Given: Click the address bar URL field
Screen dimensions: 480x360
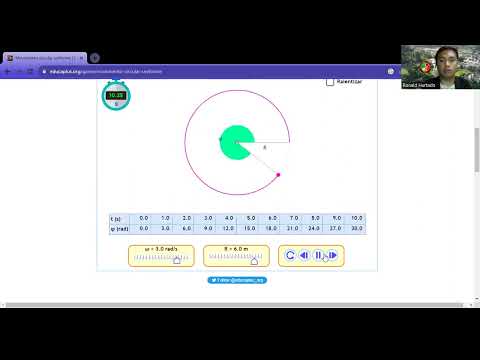Looking at the screenshot, I should pyautogui.click(x=213, y=71).
